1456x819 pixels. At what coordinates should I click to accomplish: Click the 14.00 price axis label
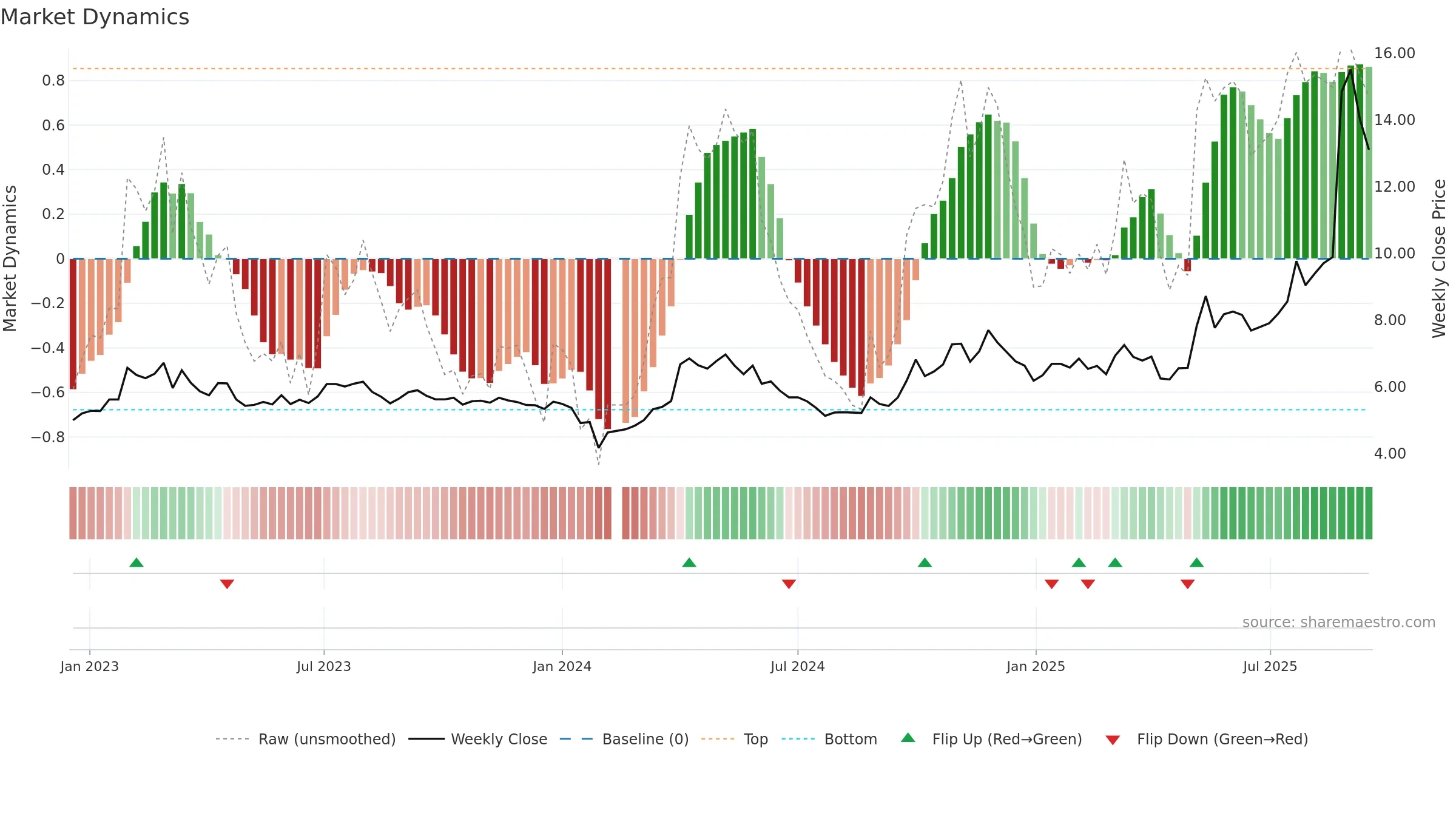pos(1395,120)
